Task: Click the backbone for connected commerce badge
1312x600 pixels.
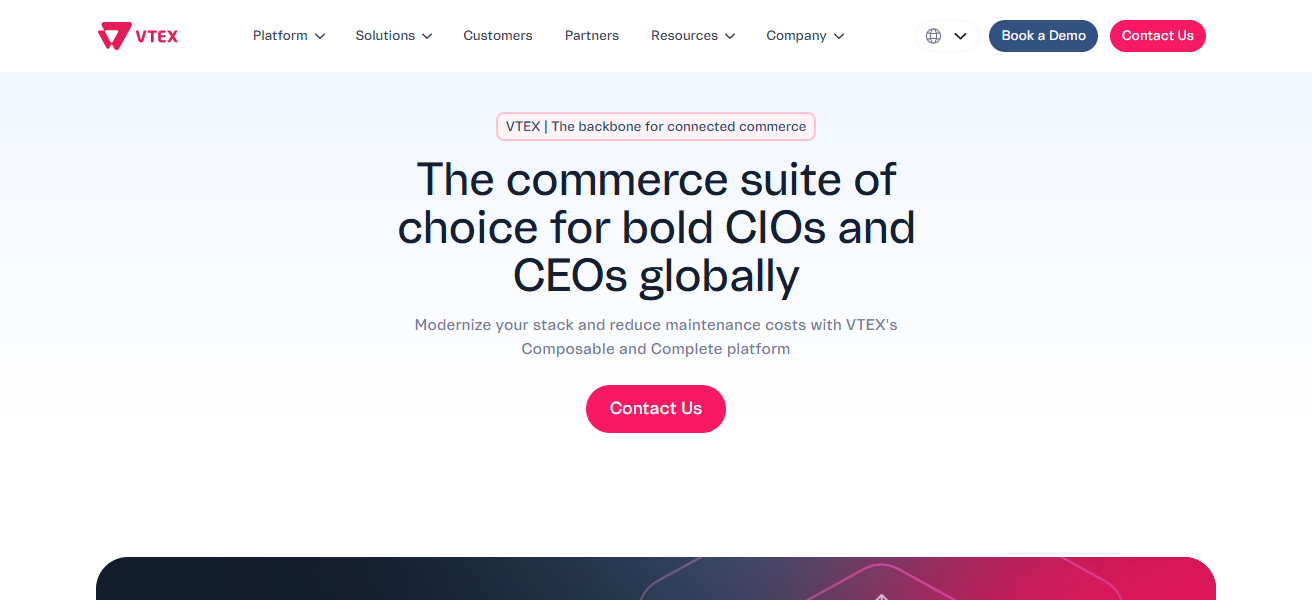Action: click(x=656, y=127)
